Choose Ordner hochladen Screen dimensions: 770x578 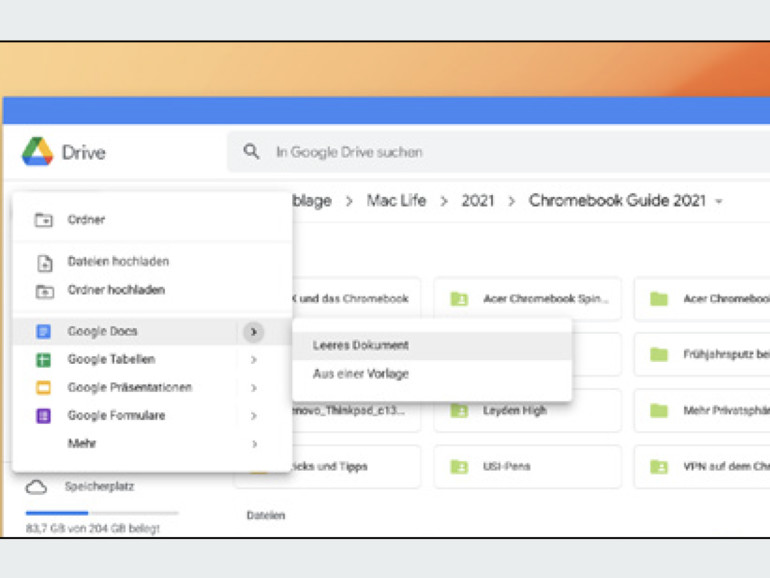coord(152,290)
